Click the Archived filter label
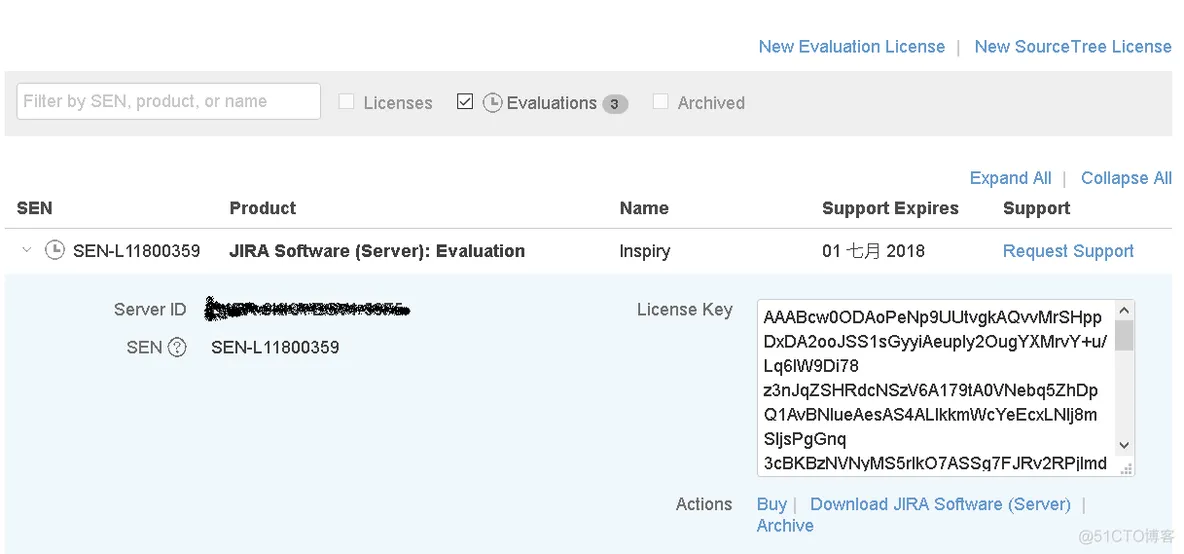 coord(711,103)
